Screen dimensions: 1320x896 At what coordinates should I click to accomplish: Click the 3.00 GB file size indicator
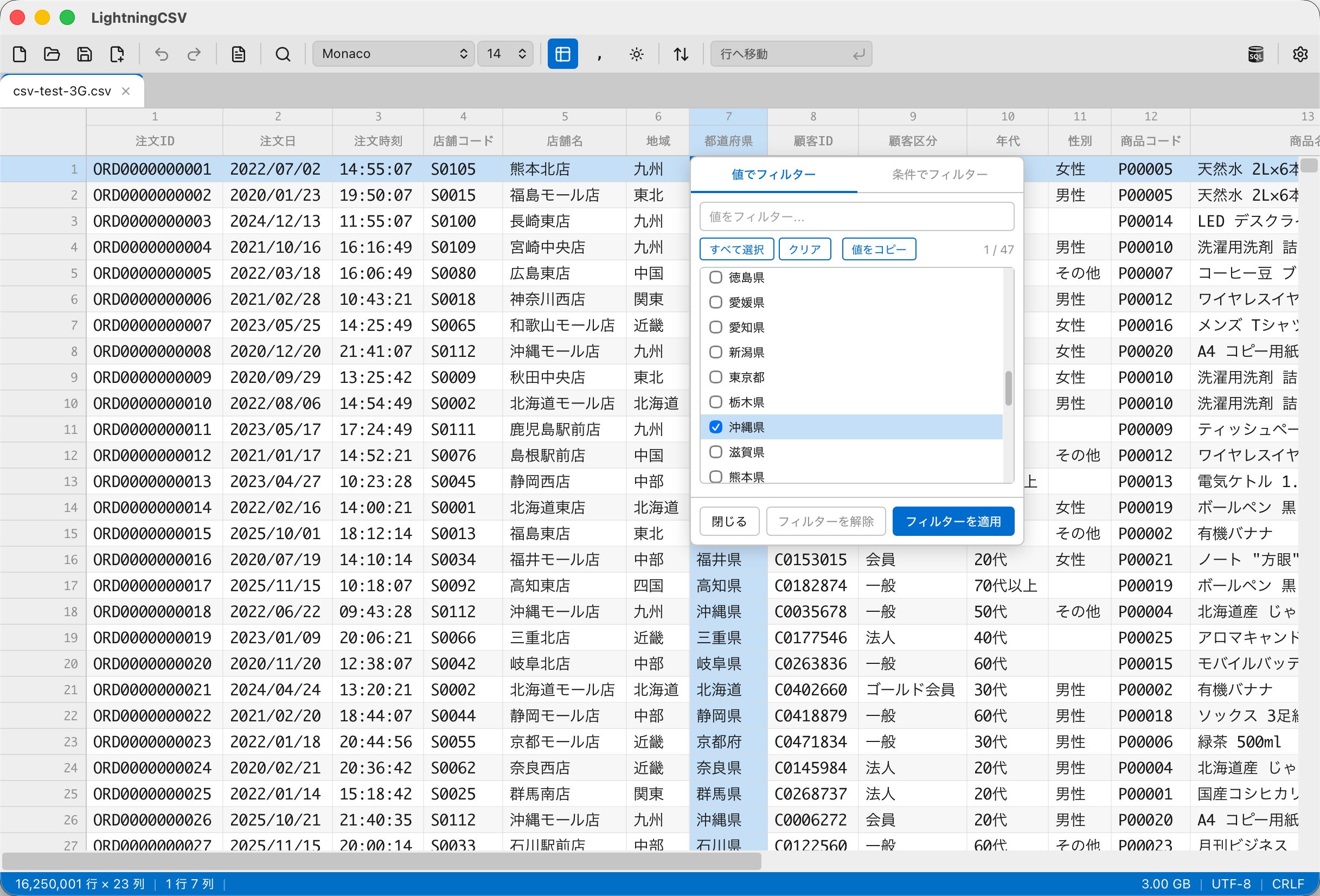click(1165, 884)
